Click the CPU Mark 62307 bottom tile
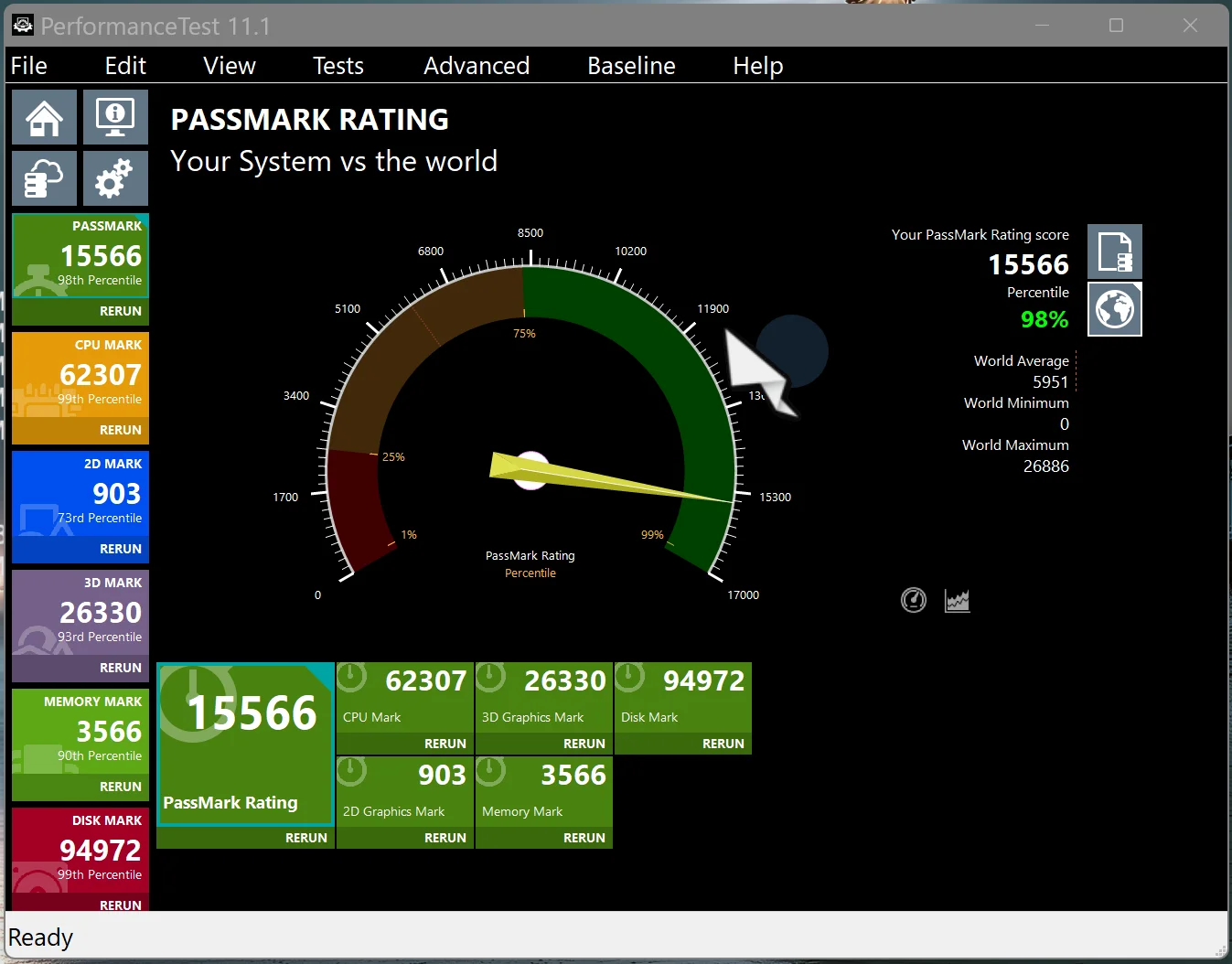 (x=405, y=697)
